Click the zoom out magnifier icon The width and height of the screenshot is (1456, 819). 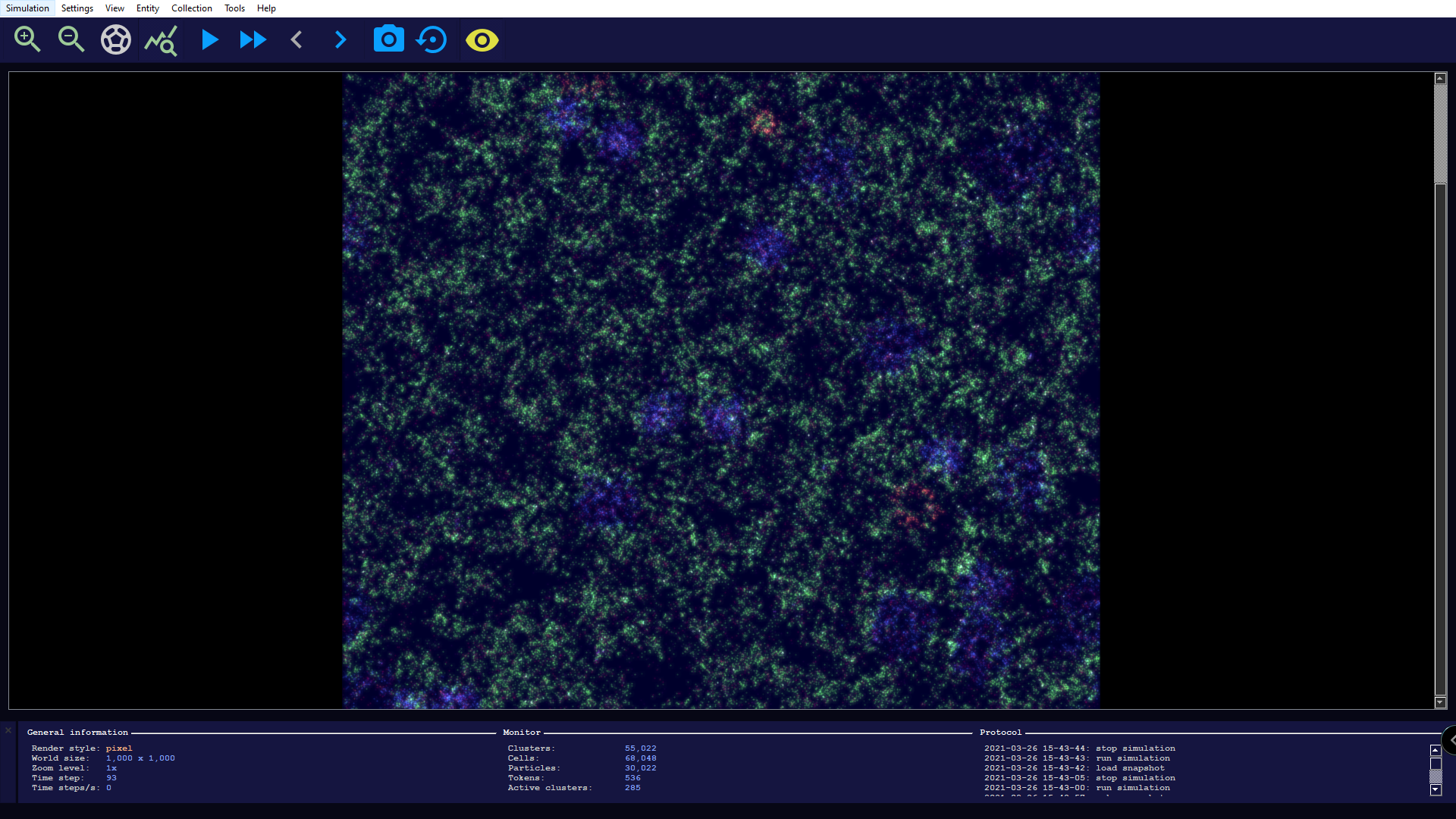(71, 39)
